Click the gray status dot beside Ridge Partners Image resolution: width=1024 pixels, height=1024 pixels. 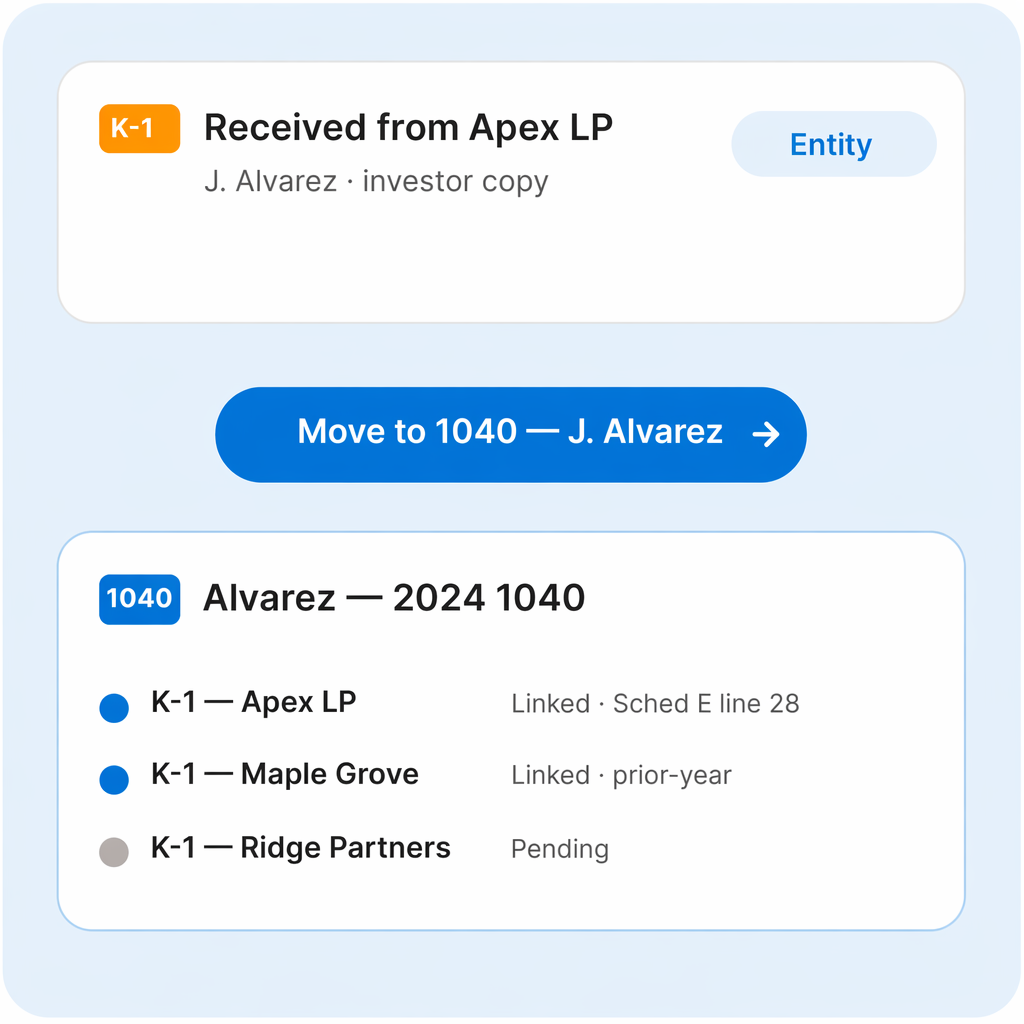click(x=115, y=852)
